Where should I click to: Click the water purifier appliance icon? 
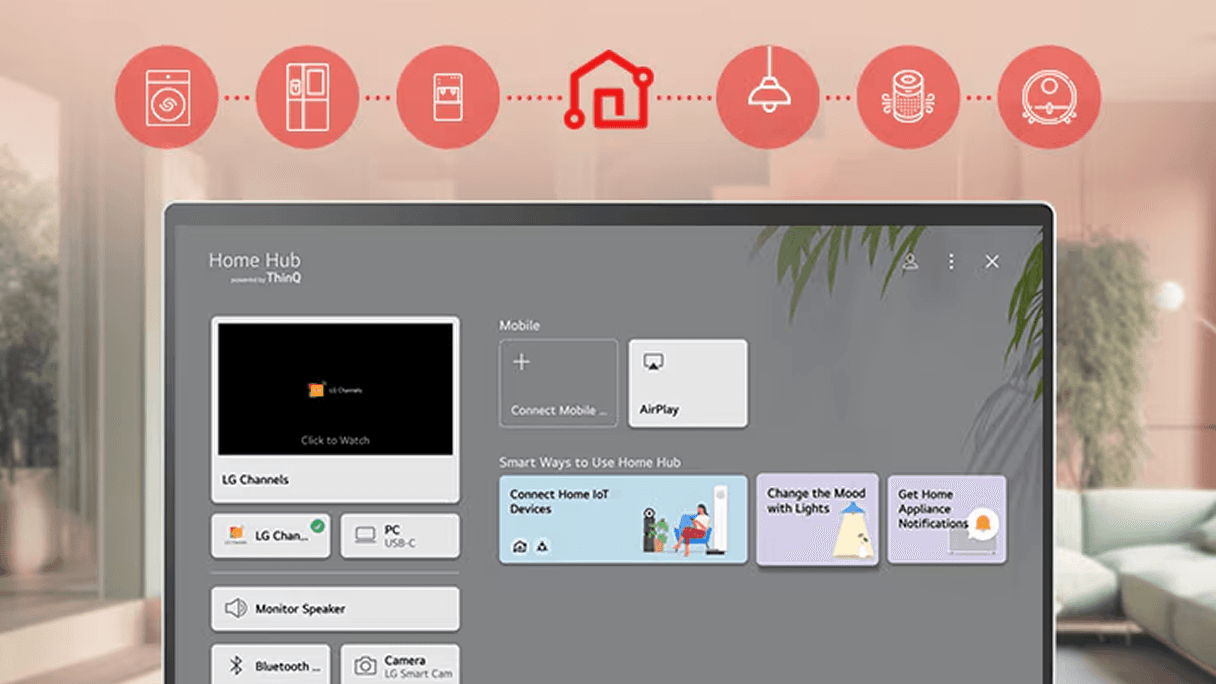pyautogui.click(x=447, y=98)
